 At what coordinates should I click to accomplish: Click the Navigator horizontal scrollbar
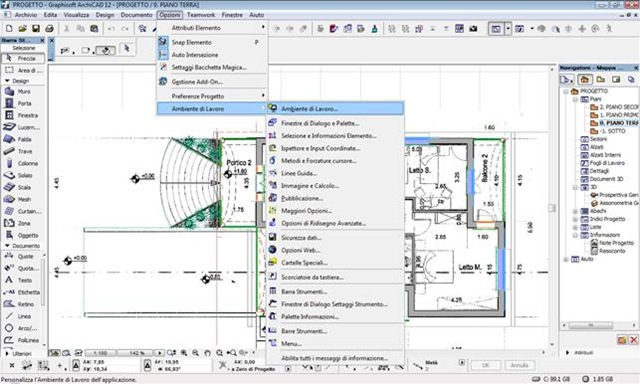click(x=590, y=325)
